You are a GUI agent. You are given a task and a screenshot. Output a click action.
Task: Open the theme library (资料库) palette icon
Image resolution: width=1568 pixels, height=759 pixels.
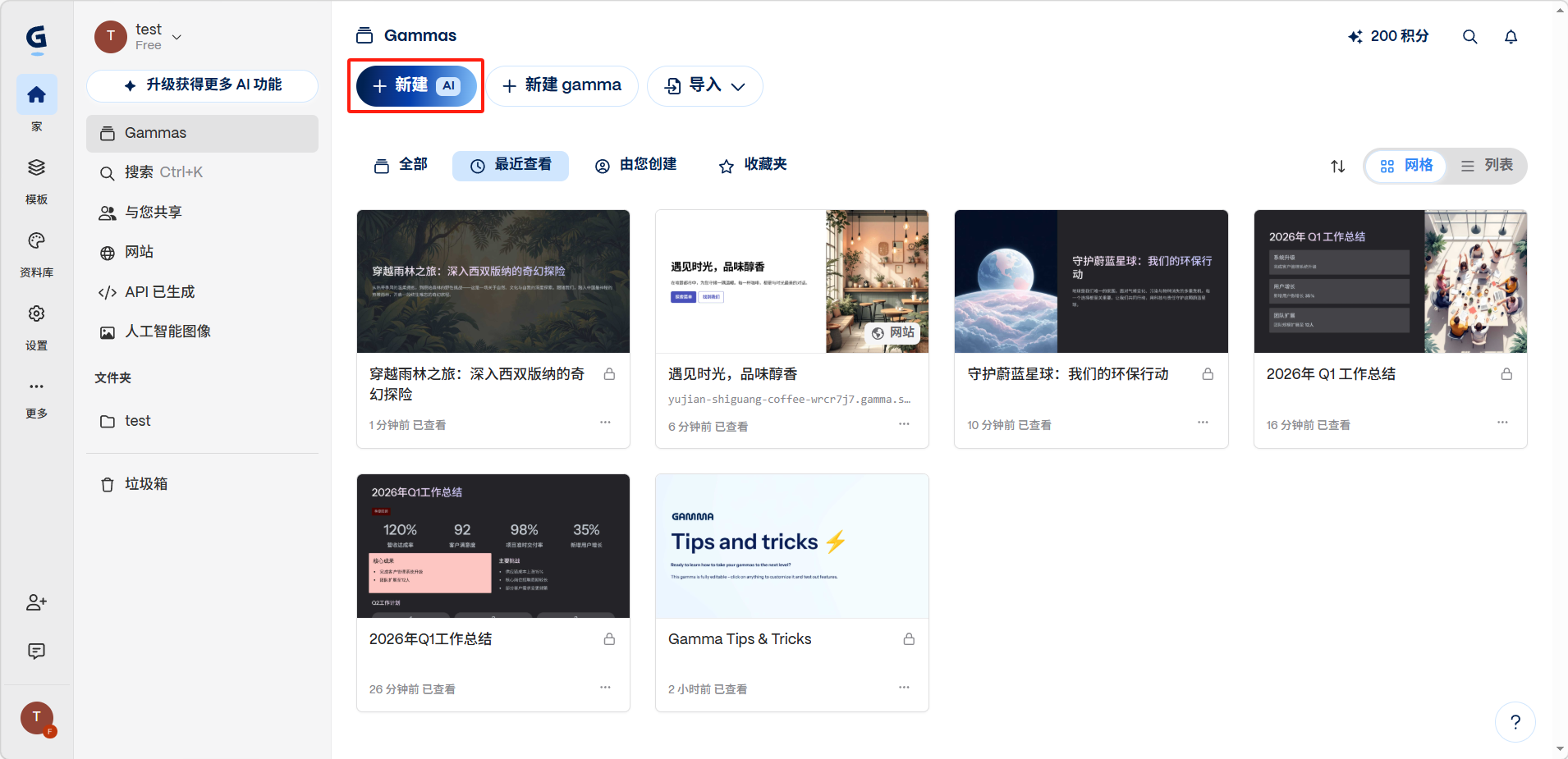[36, 241]
